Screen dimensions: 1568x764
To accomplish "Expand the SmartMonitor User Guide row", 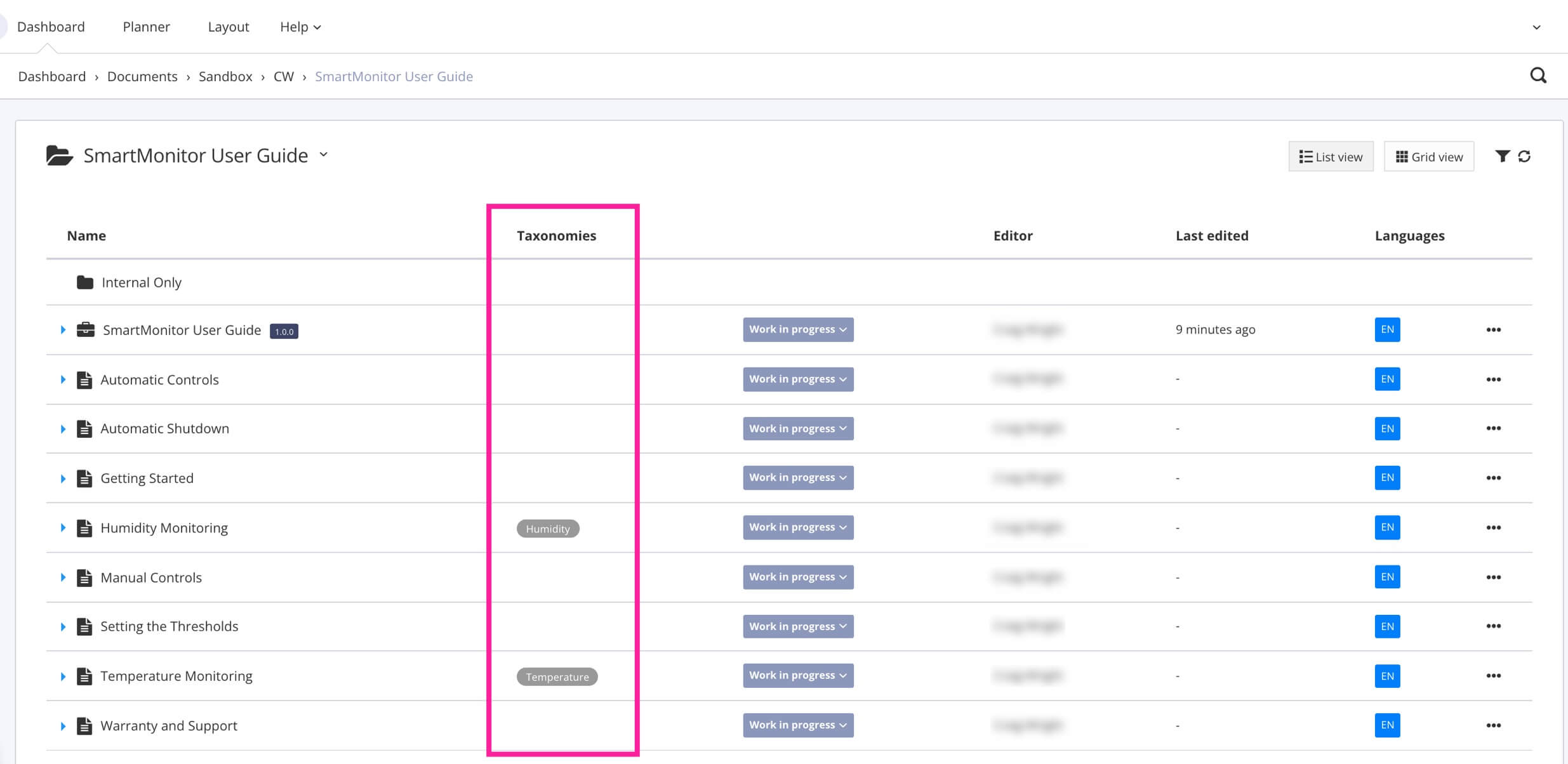I will tap(65, 330).
